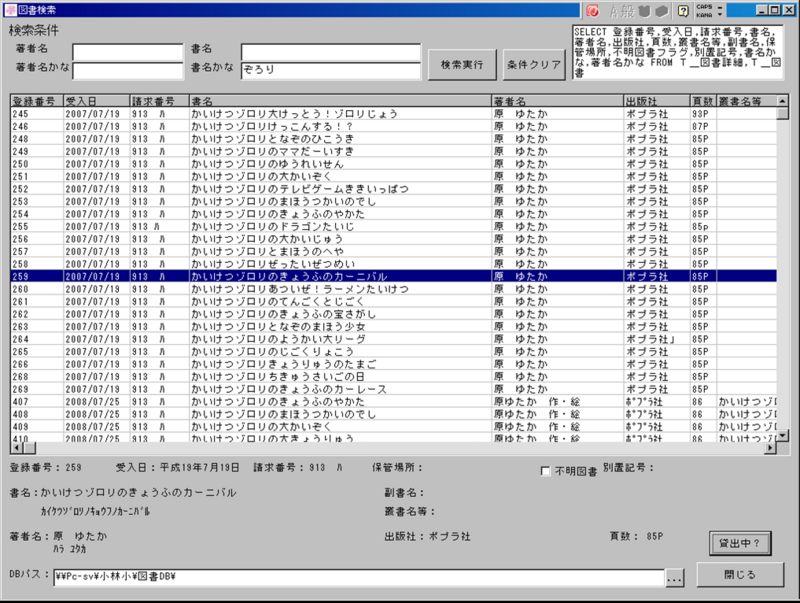The height and width of the screenshot is (603, 800).
Task: Open the IME help question mark icon
Action: [682, 10]
